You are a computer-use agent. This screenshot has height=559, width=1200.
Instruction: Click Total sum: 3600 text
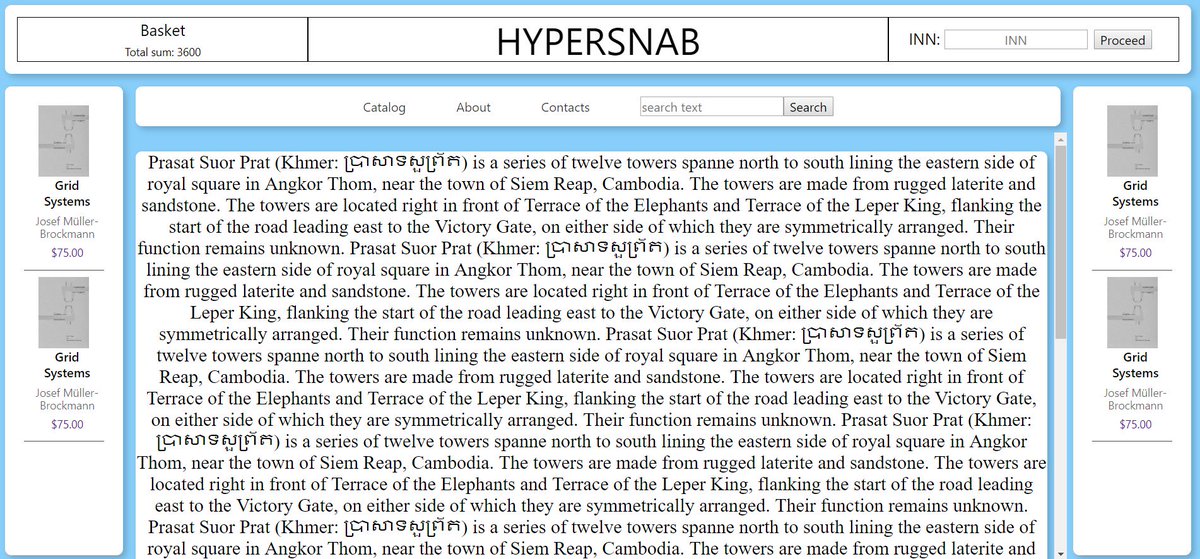pyautogui.click(x=162, y=52)
